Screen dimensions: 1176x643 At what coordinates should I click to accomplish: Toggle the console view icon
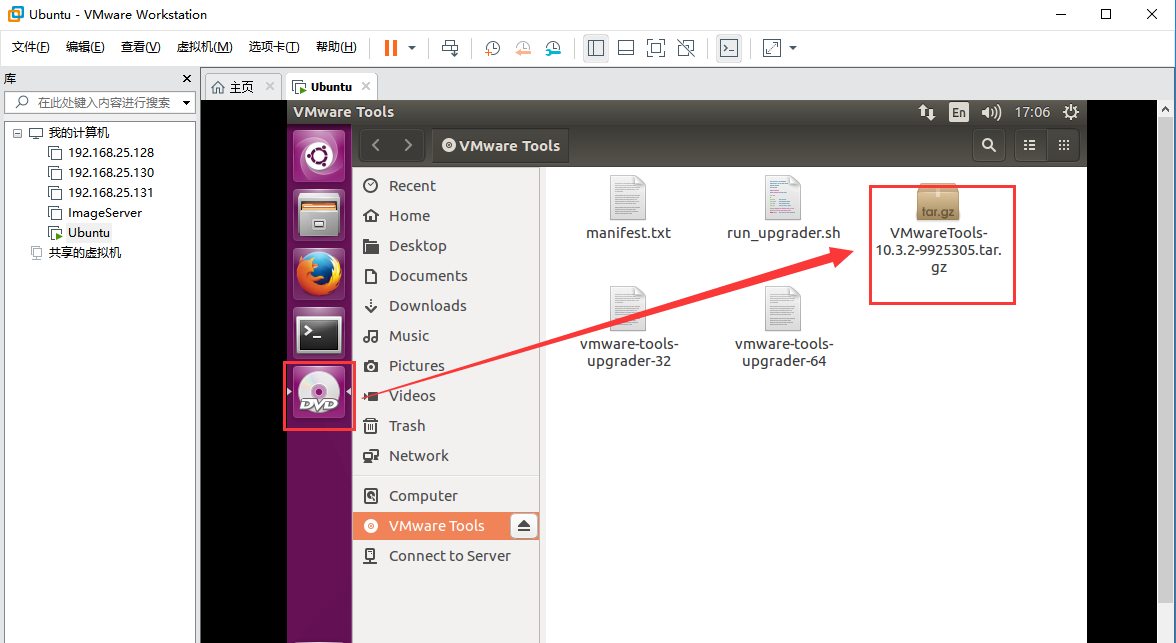point(729,48)
